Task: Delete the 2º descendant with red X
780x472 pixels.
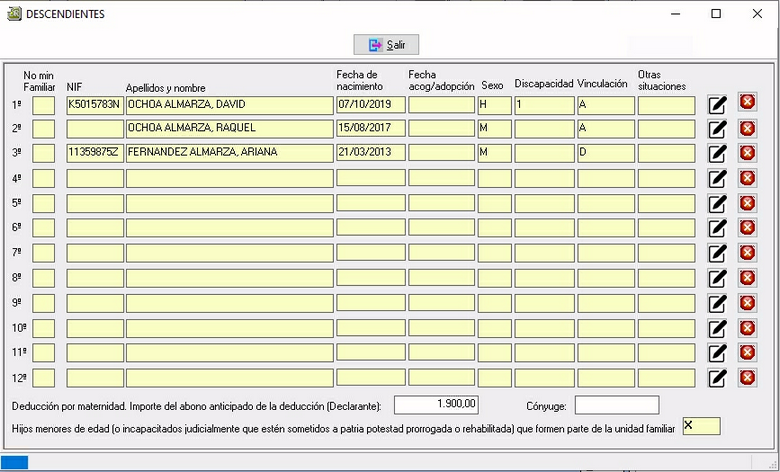Action: (747, 128)
